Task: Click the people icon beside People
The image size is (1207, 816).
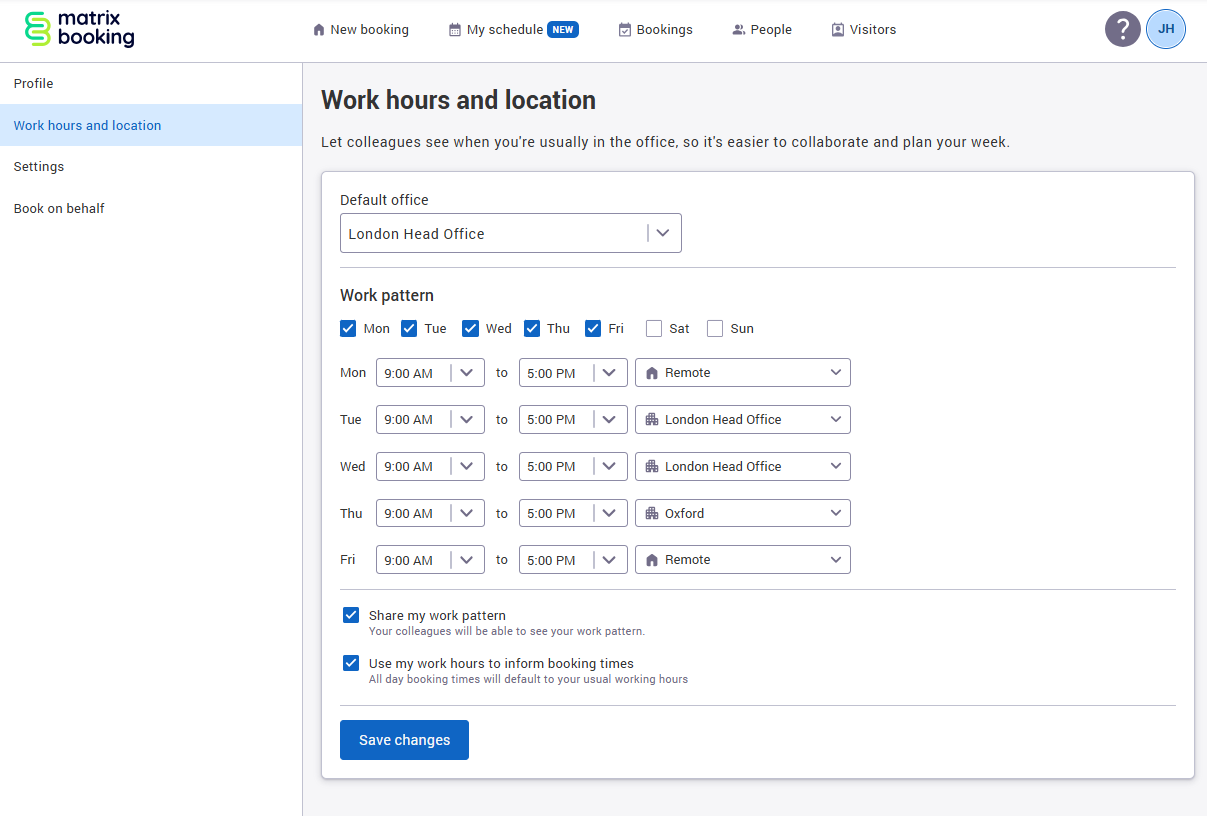Action: pos(739,30)
